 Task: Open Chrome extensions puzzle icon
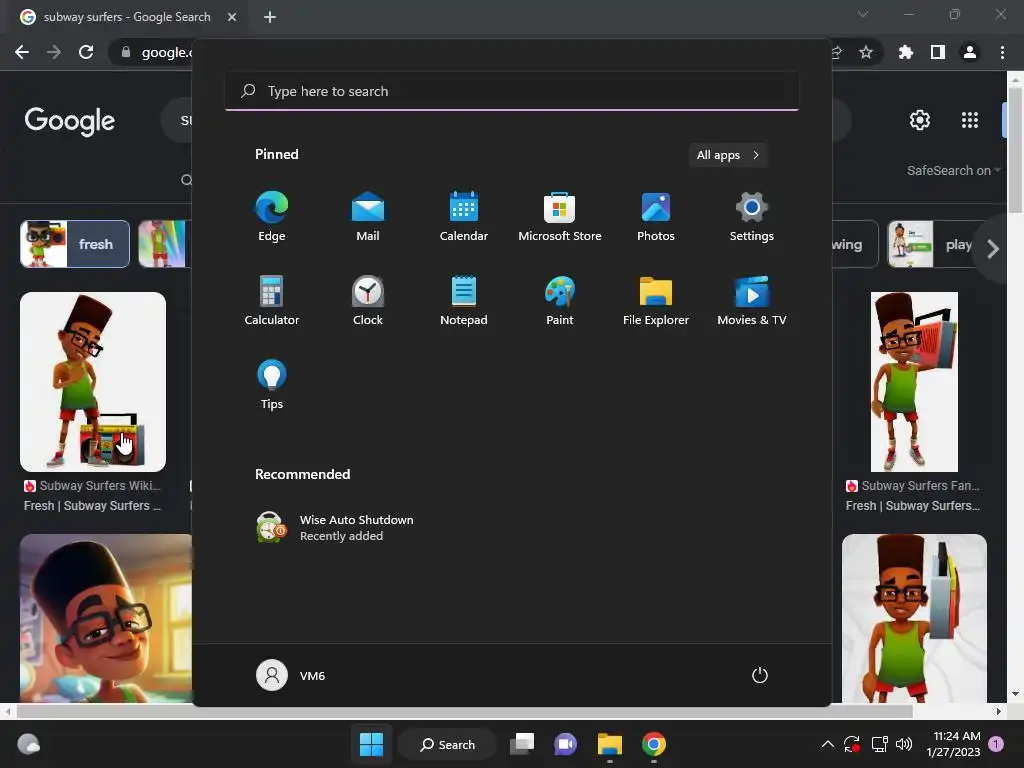pos(906,52)
